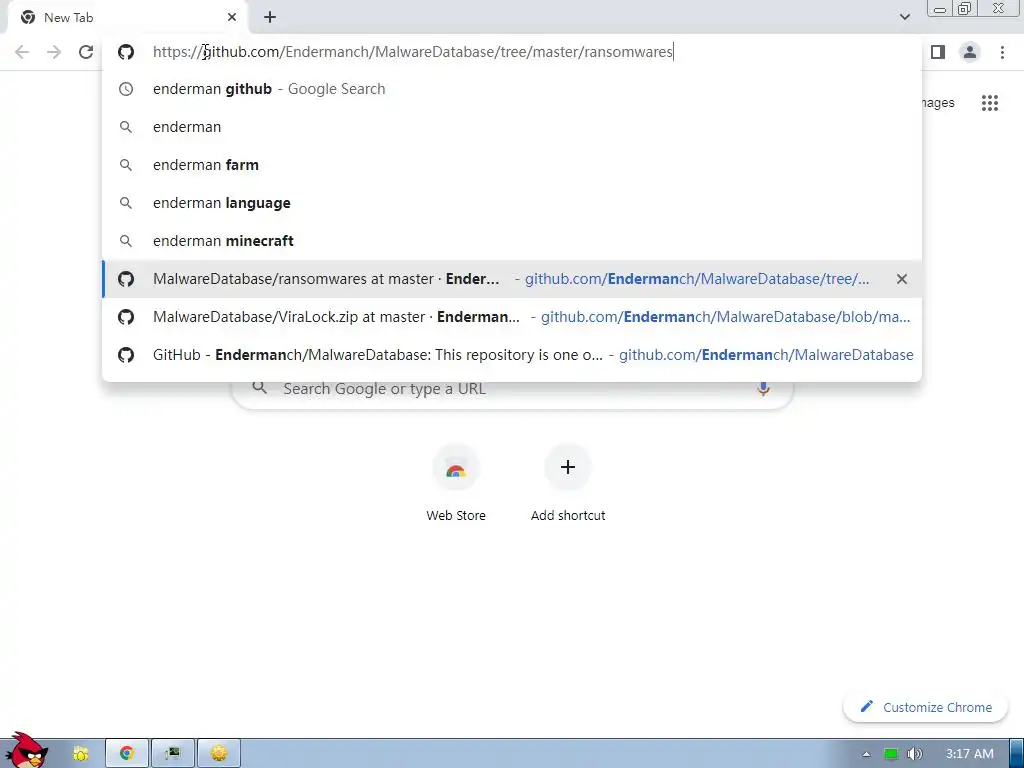Click GitHub icon in the address bar
The width and height of the screenshot is (1024, 768).
coord(126,52)
